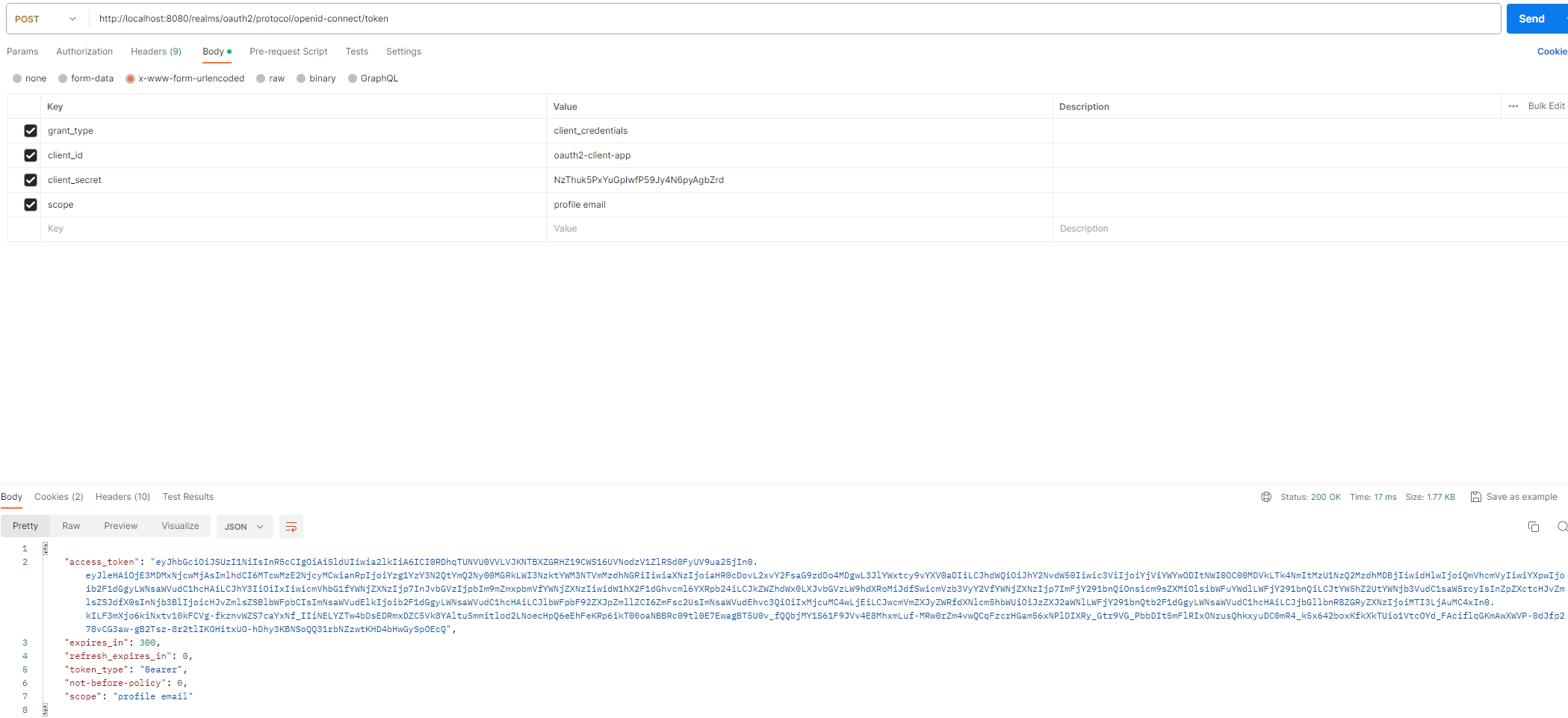
Task: Click the Size: 1.77 KB indicator
Action: pos(1430,497)
